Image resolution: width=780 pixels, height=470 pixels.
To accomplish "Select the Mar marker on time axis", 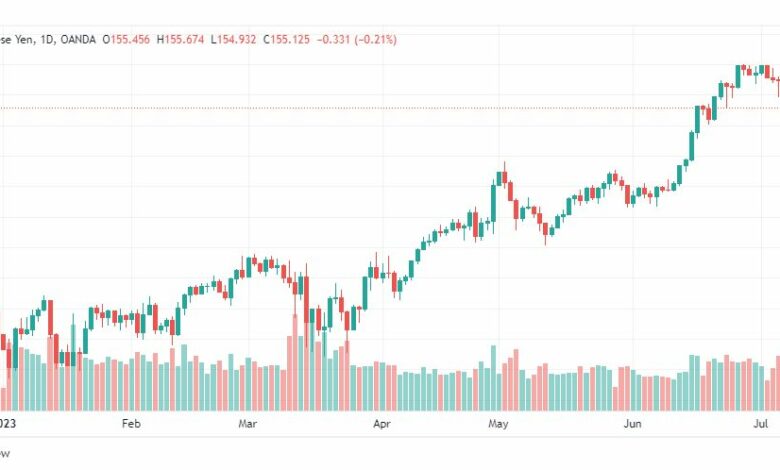I will tap(247, 424).
